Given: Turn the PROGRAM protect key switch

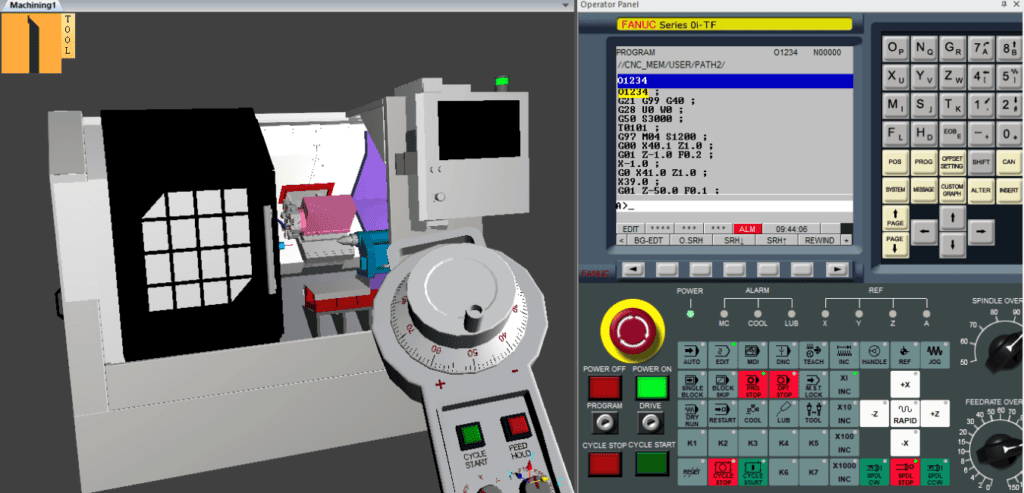Looking at the screenshot, I should tap(605, 424).
